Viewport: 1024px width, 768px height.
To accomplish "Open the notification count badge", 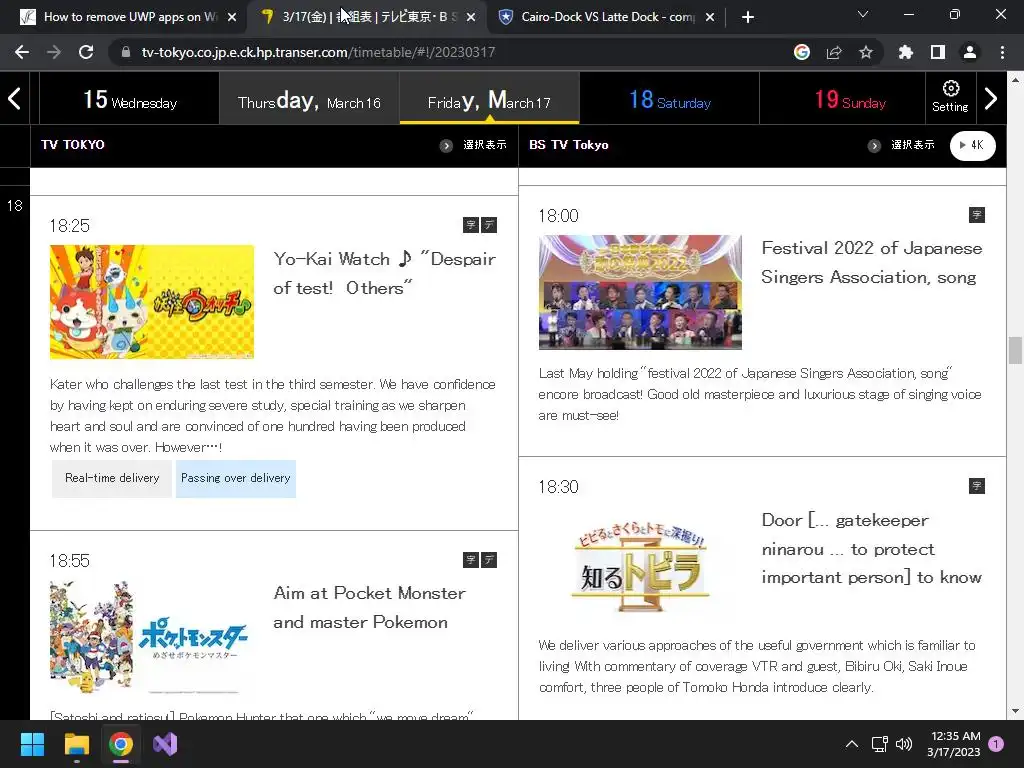I will (996, 744).
